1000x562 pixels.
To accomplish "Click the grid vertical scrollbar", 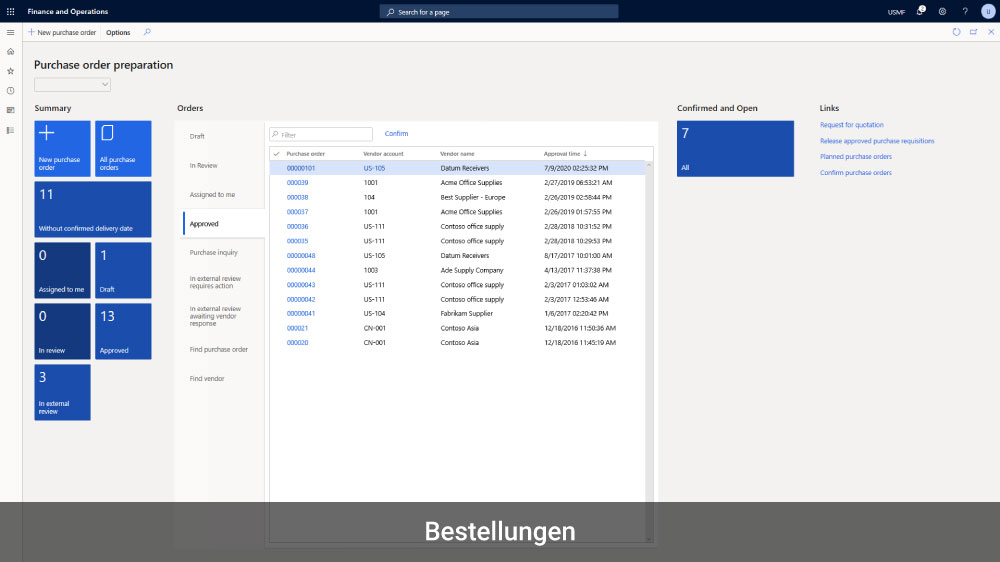I will coord(649,351).
